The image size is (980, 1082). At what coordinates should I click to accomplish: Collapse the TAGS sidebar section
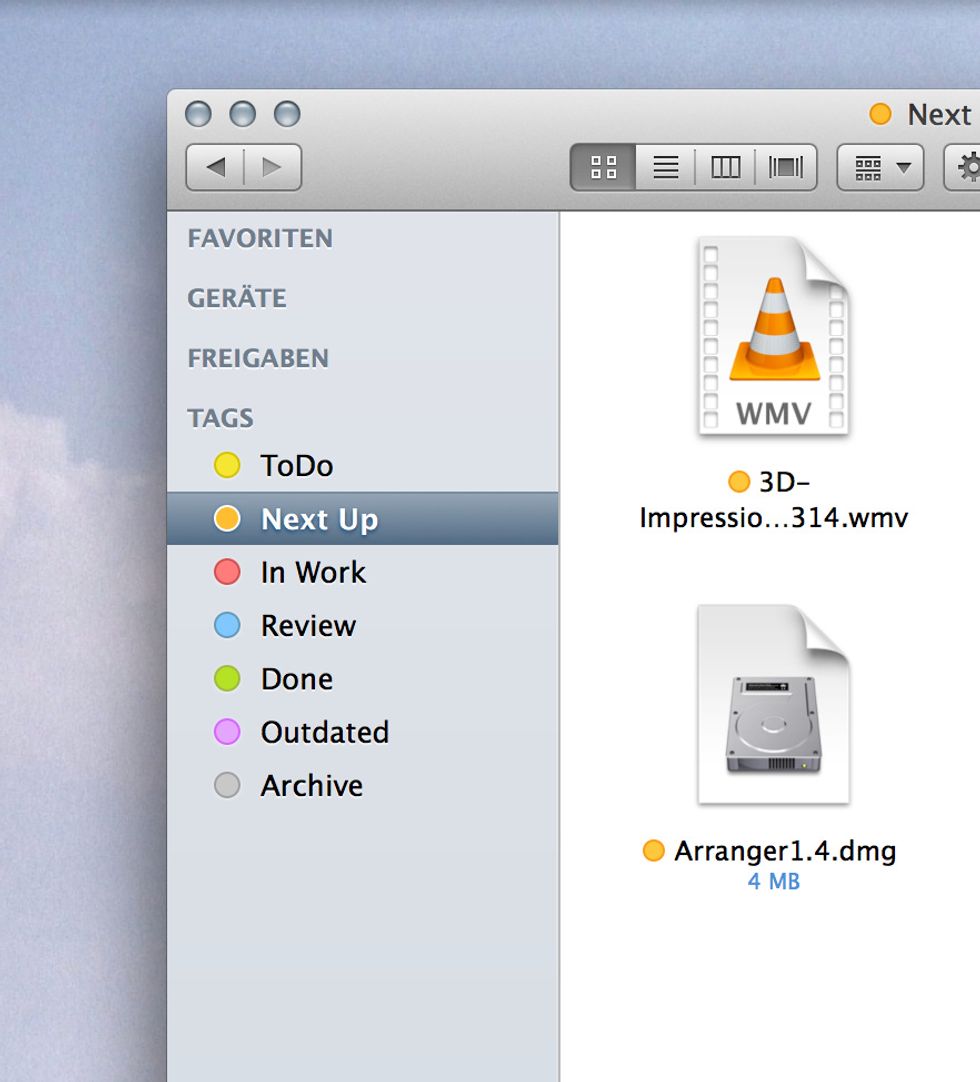pyautogui.click(x=220, y=418)
